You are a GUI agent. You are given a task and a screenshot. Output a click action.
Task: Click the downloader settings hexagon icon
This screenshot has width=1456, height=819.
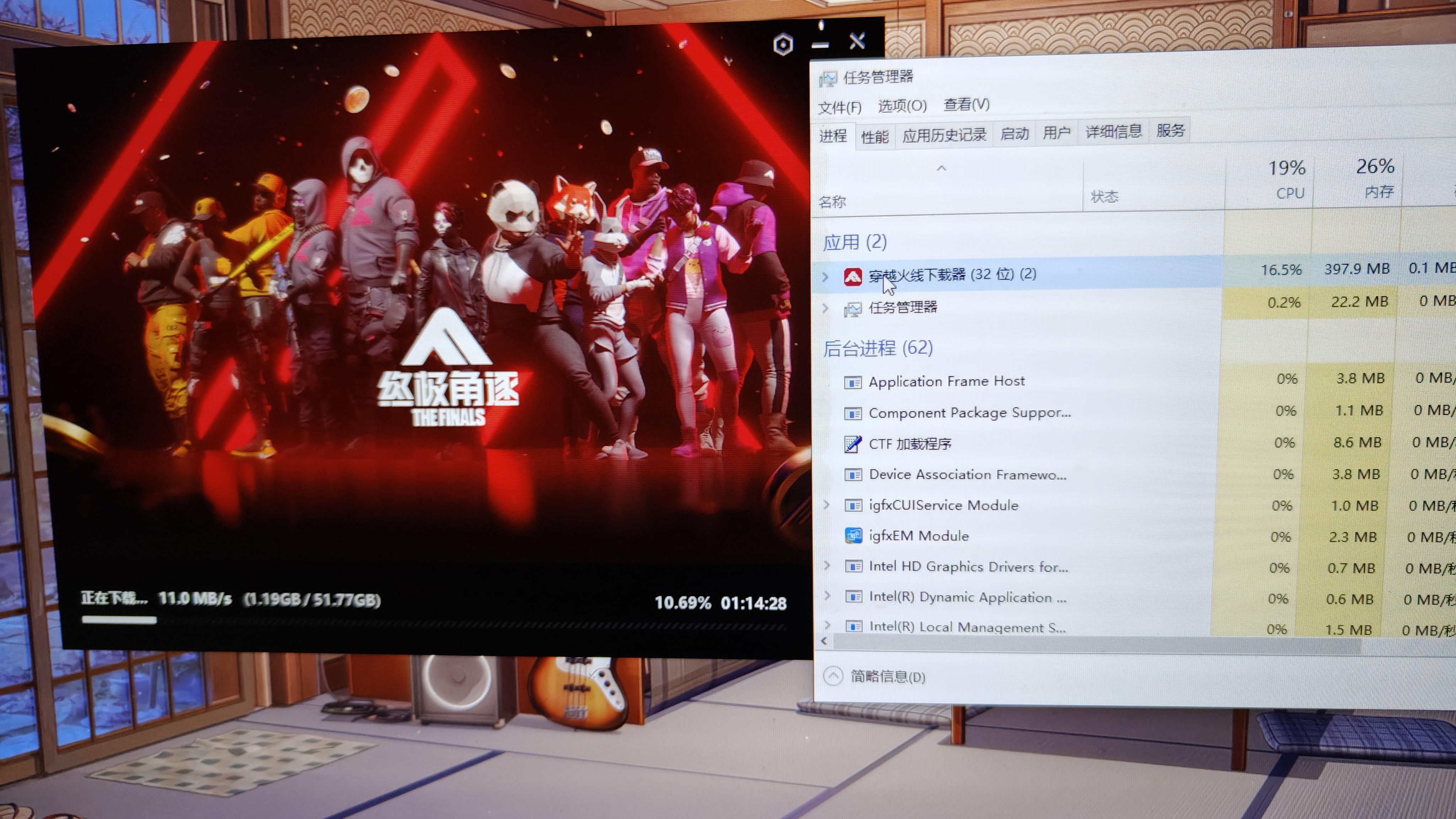tap(783, 45)
